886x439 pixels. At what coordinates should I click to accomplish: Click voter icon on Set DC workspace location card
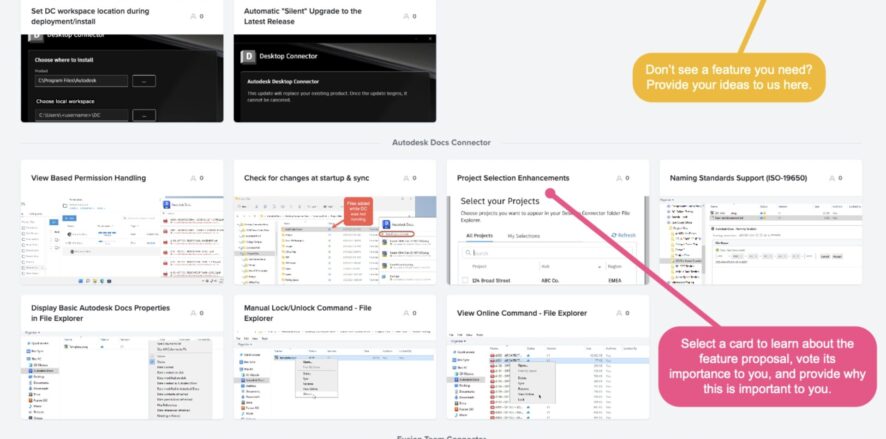(193, 16)
